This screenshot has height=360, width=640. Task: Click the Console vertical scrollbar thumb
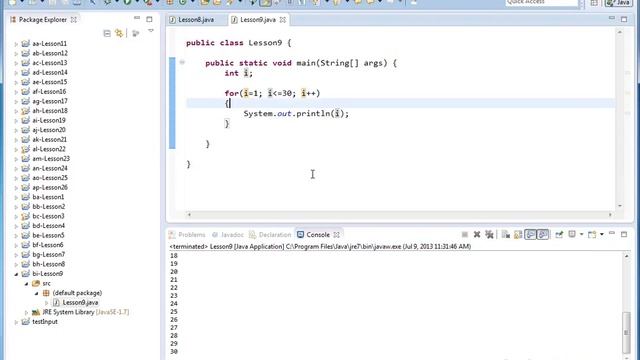626,333
